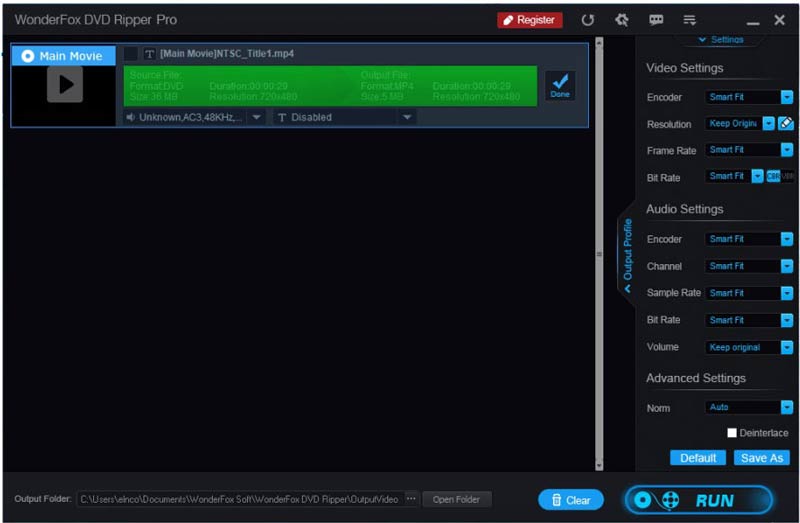Click the RUN button

pyautogui.click(x=698, y=500)
